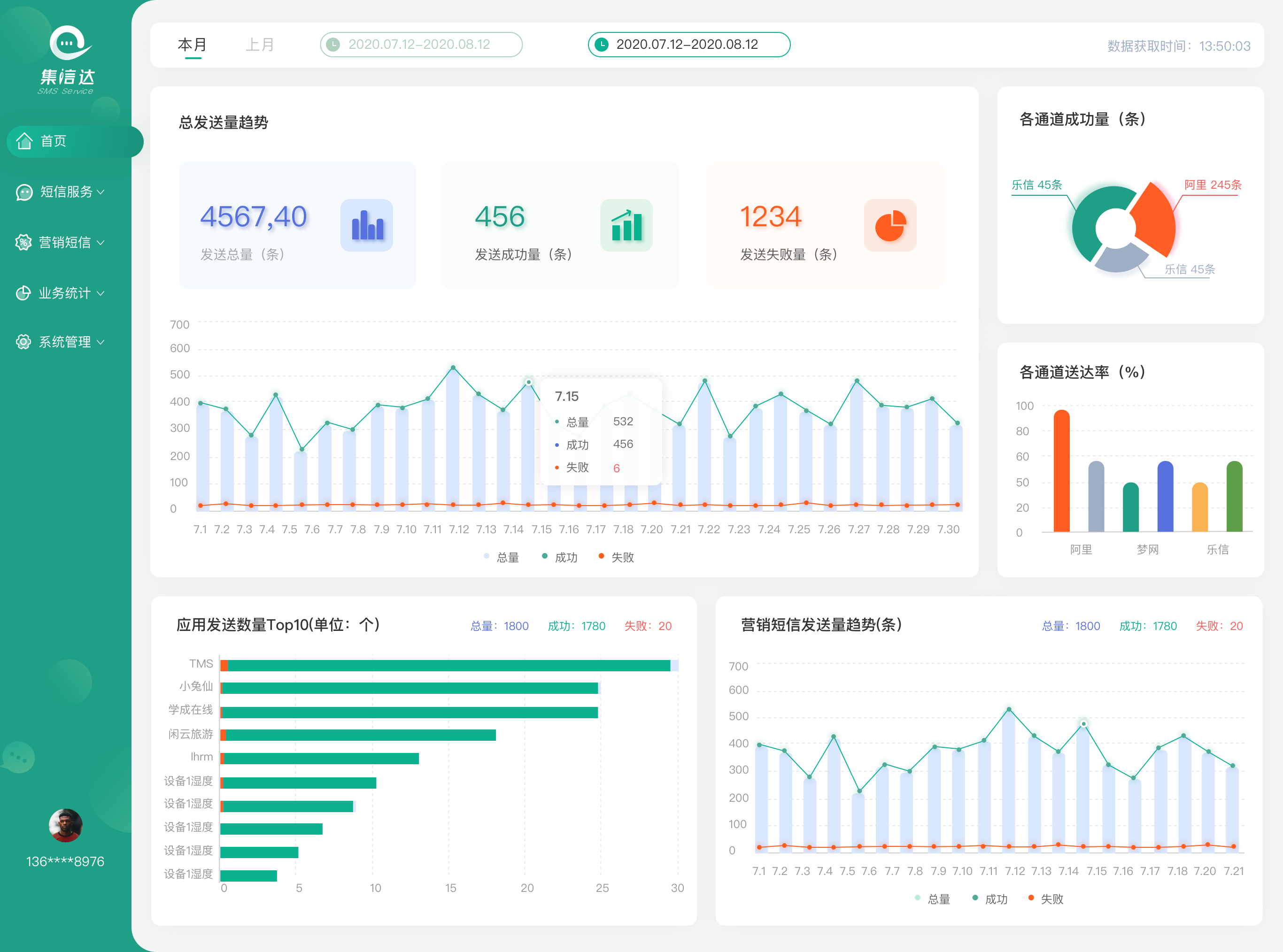Click the tall orange 阿里 bar in 送达率 chart
This screenshot has height=952, width=1283.
coord(1062,471)
